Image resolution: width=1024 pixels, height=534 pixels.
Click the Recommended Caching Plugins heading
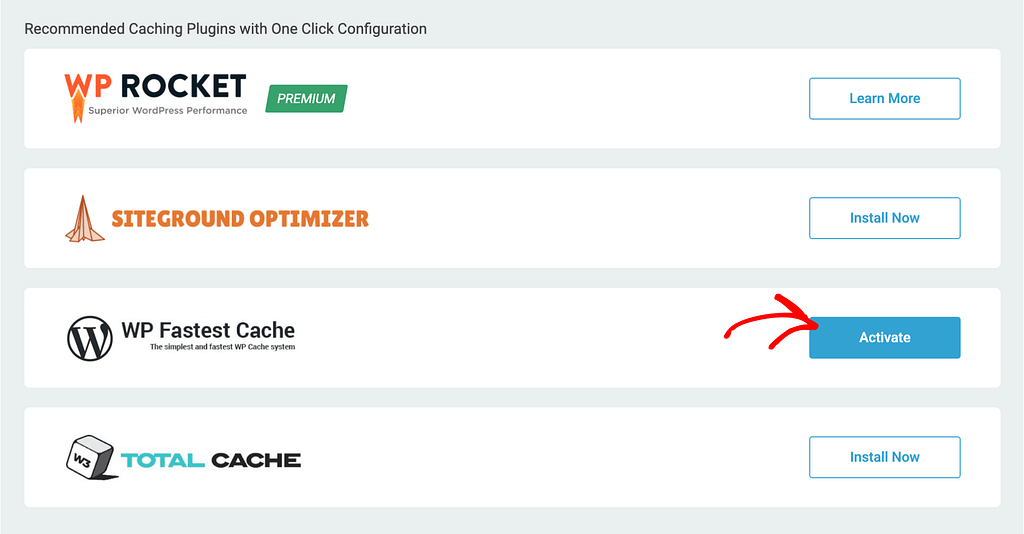225,29
